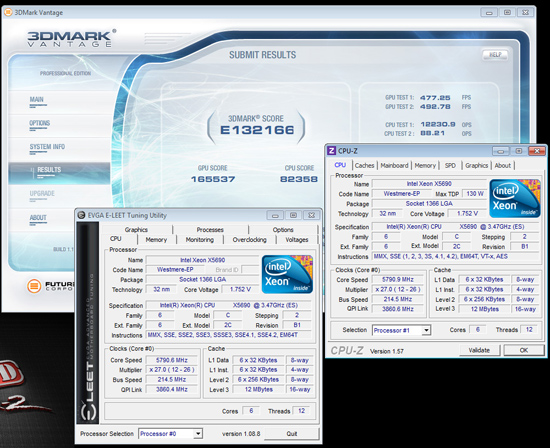Open the Processes tab in E-LEET

coord(210,230)
